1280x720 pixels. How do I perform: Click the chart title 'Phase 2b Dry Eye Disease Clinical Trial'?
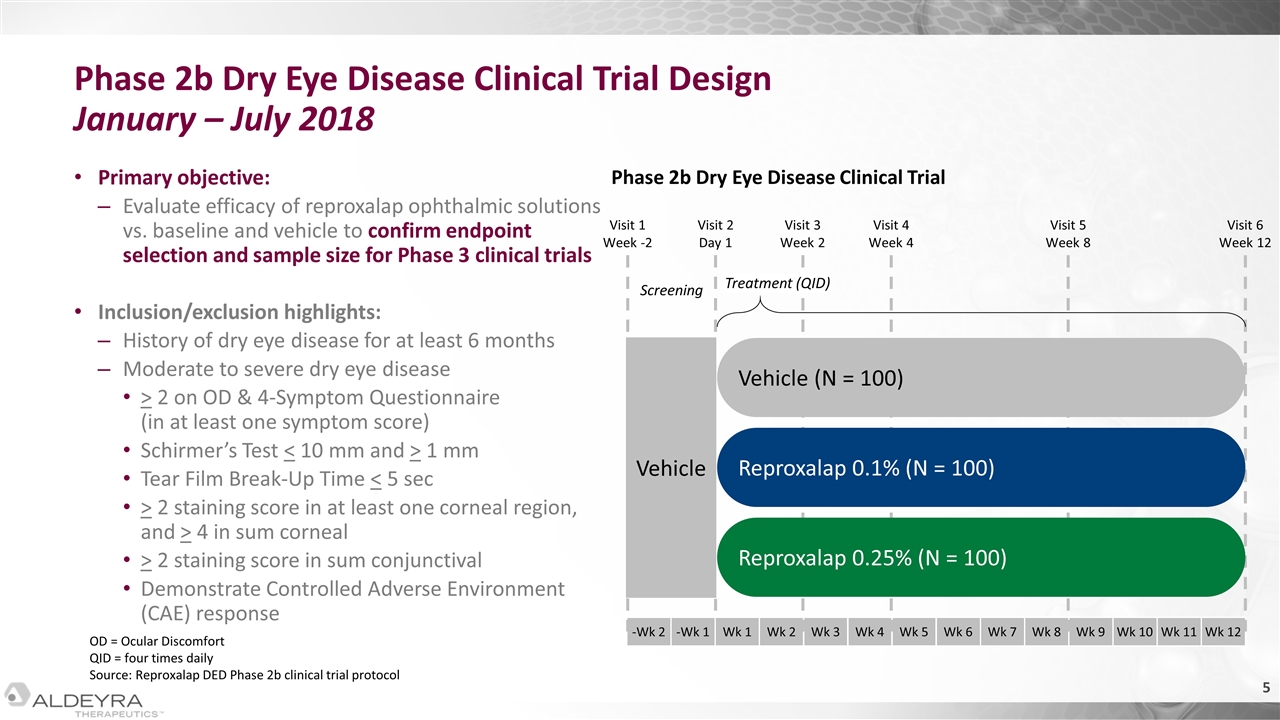(x=778, y=178)
